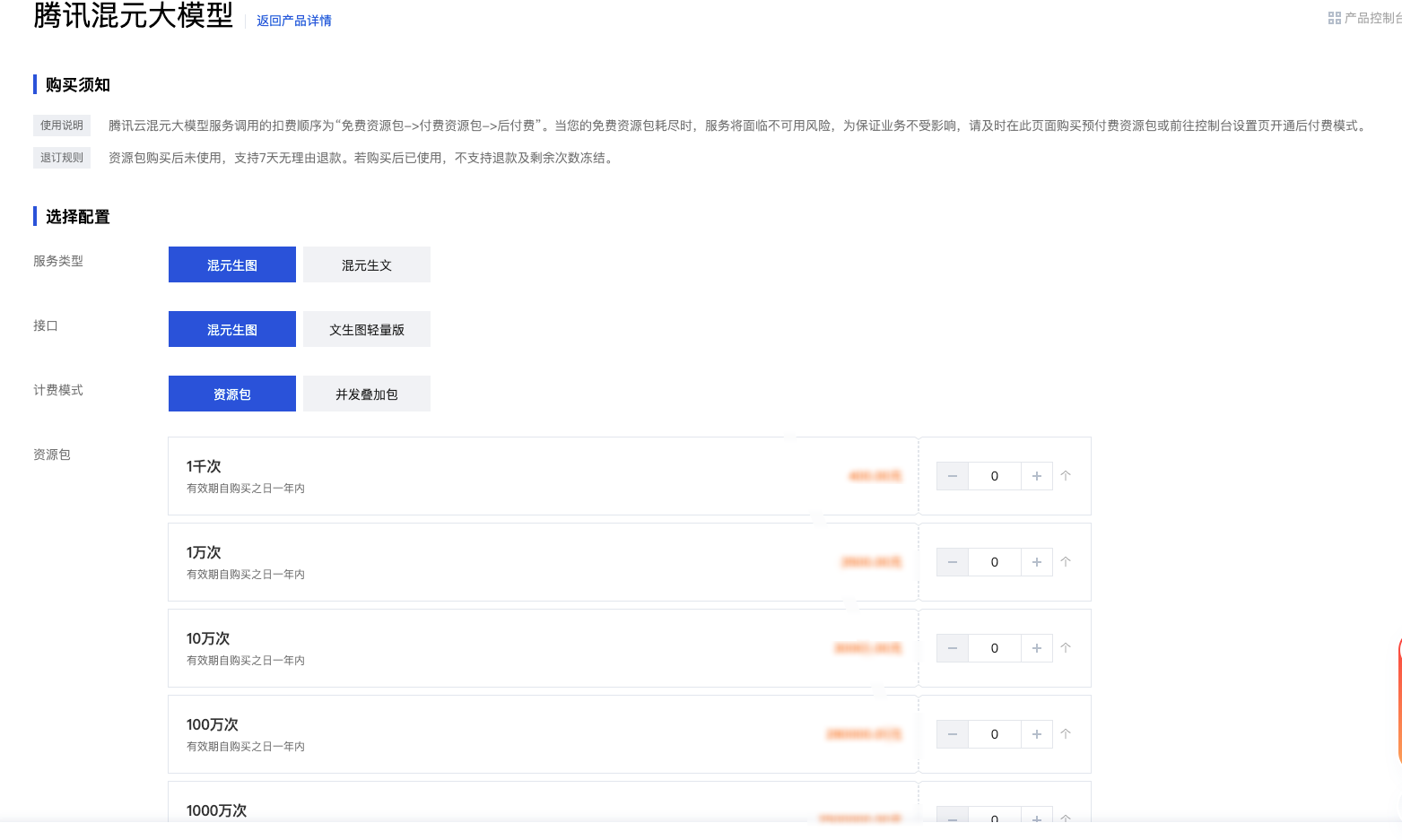Viewport: 1402px width, 840px height.
Task: Click quantity field of 1千次 package
Action: click(x=995, y=476)
